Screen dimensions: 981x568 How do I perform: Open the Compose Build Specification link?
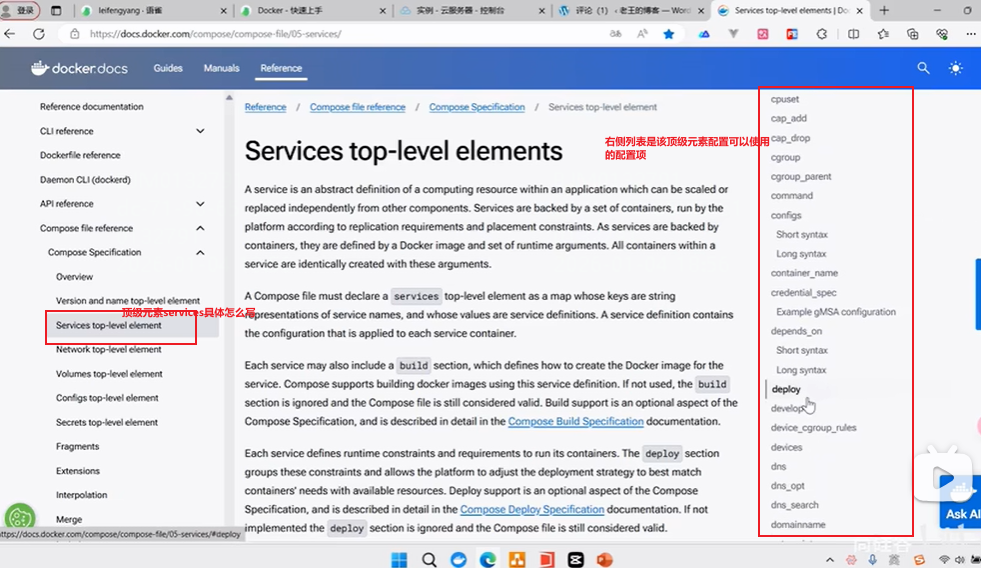(x=576, y=422)
